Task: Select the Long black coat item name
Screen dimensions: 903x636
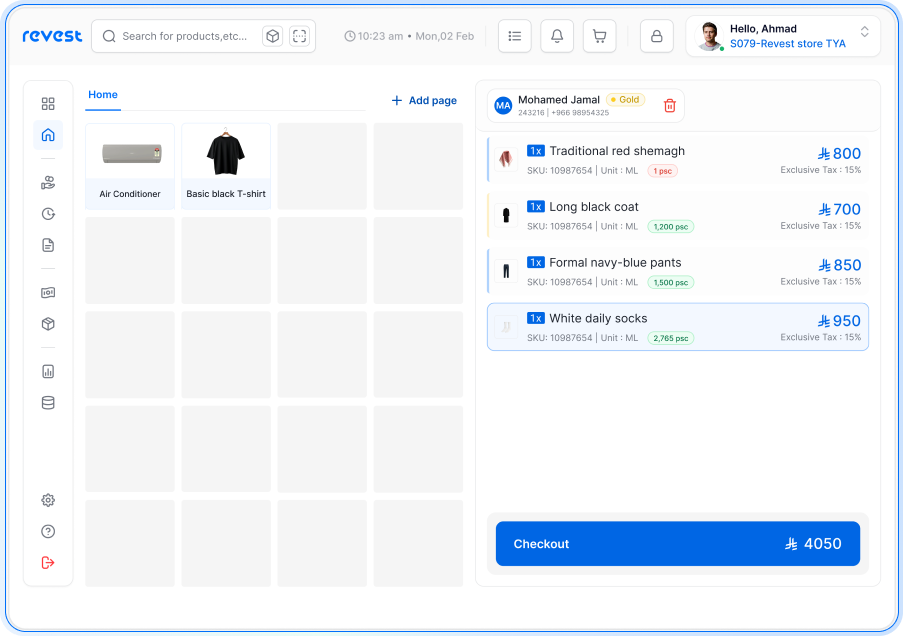Action: (x=594, y=207)
